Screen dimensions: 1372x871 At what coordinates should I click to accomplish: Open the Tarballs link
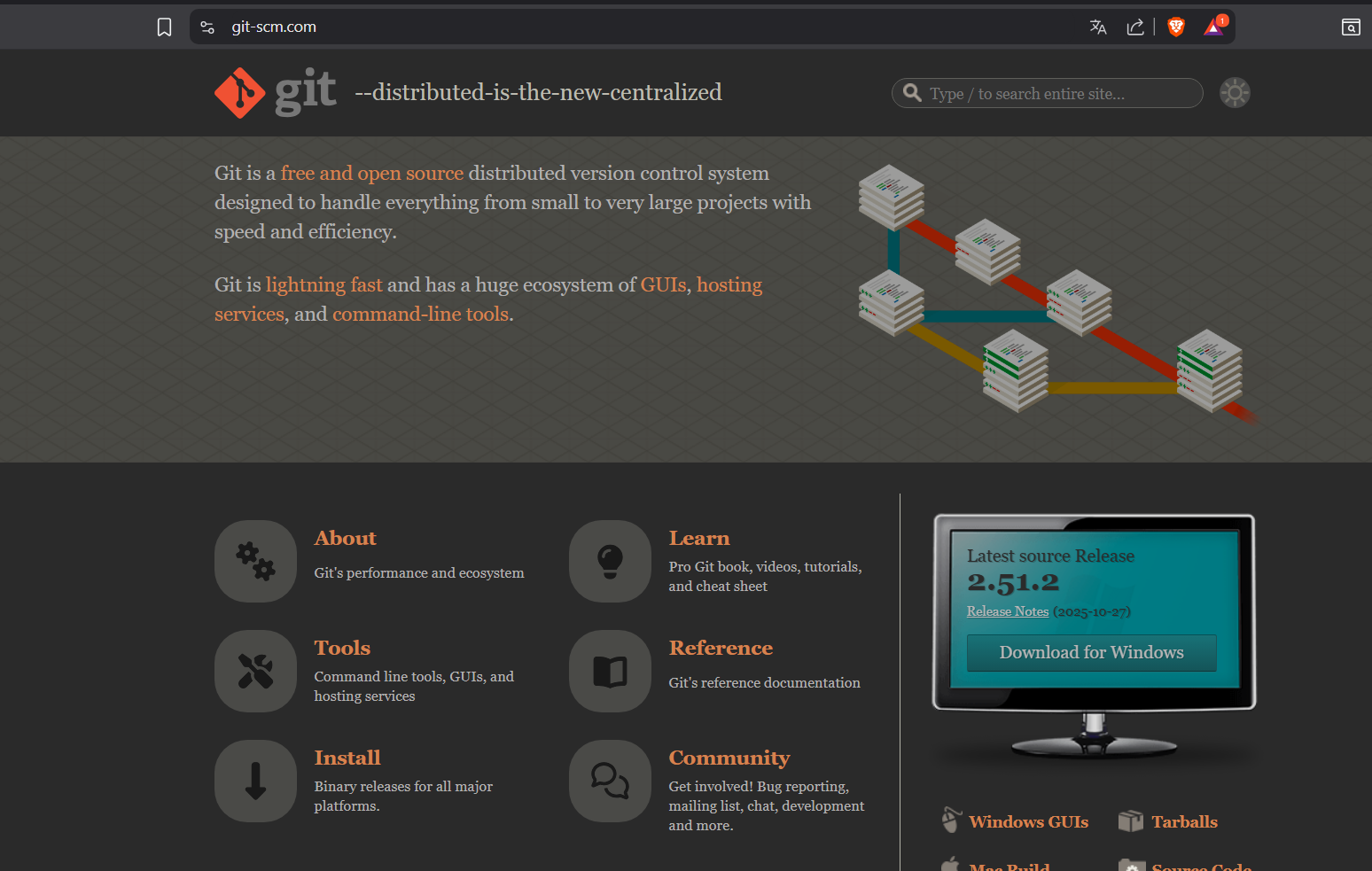pyautogui.click(x=1185, y=821)
